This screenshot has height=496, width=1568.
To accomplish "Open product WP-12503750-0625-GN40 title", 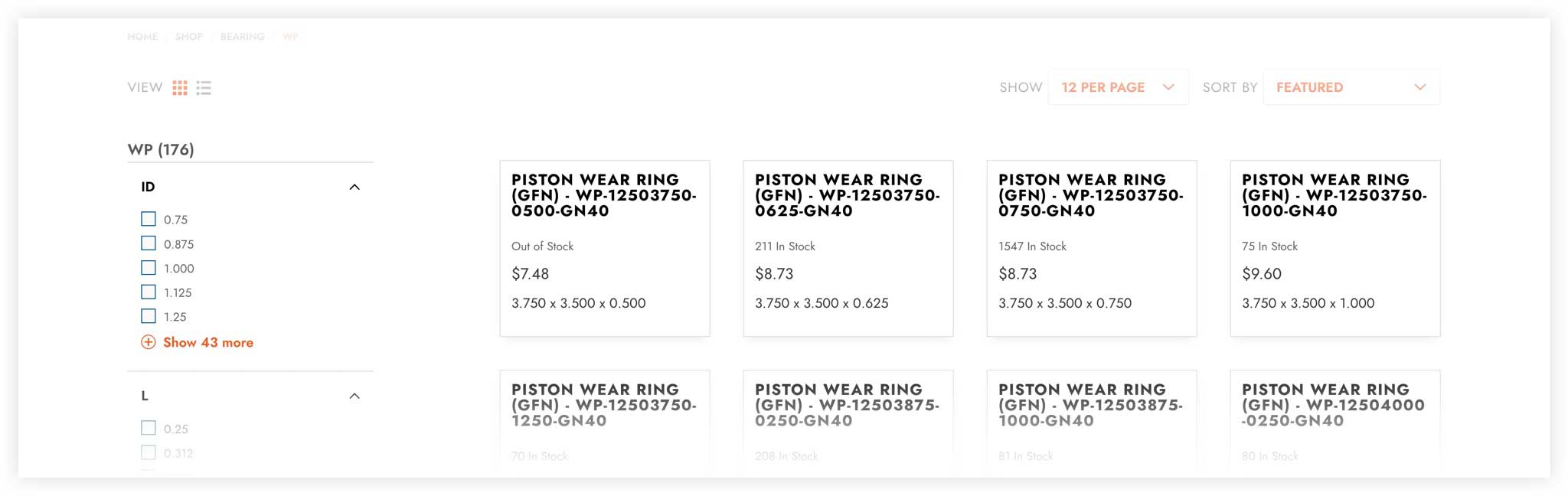I will pos(848,195).
